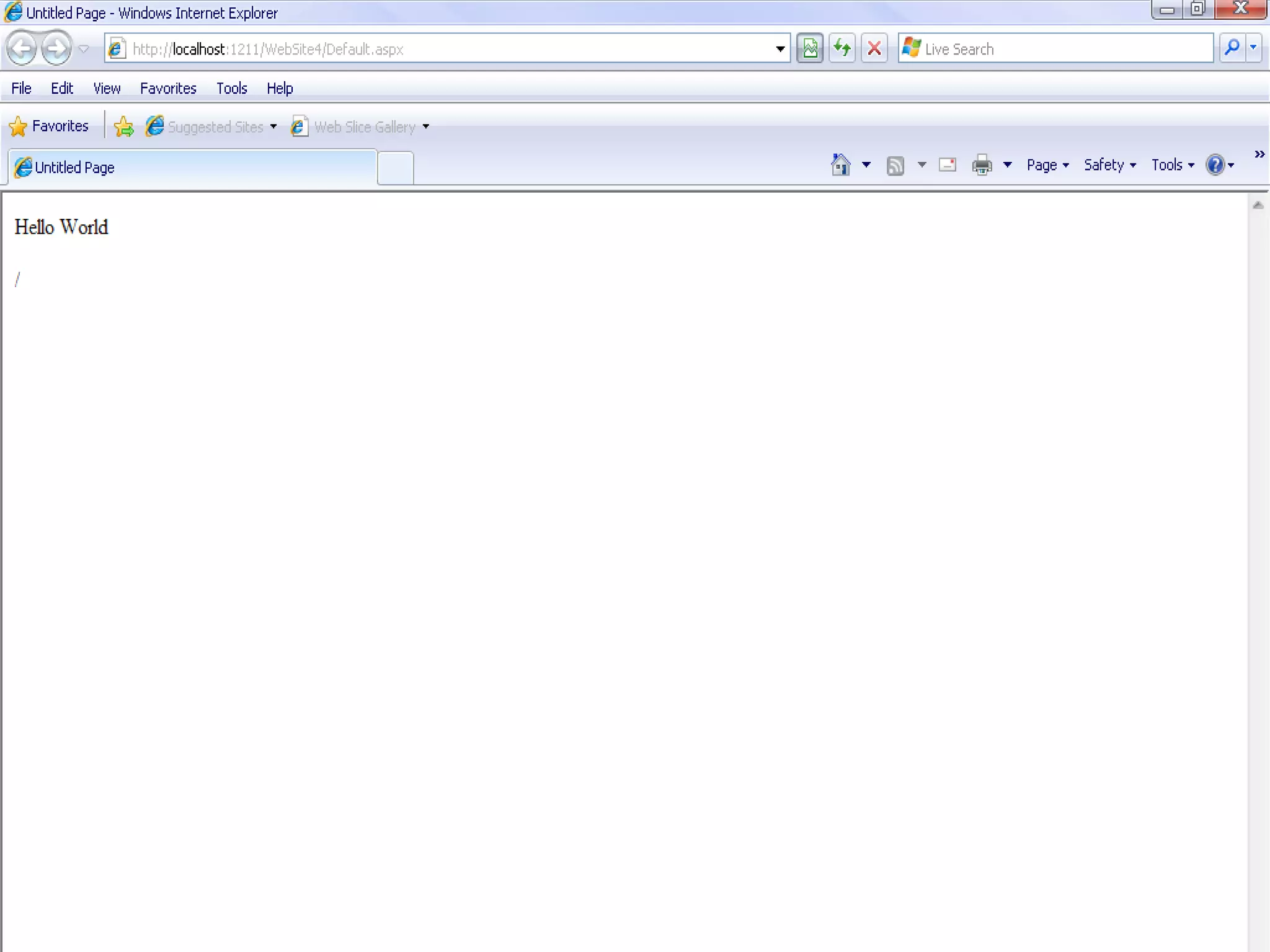The height and width of the screenshot is (952, 1270).
Task: Click the Add to Favorites Bar star
Action: pos(124,126)
